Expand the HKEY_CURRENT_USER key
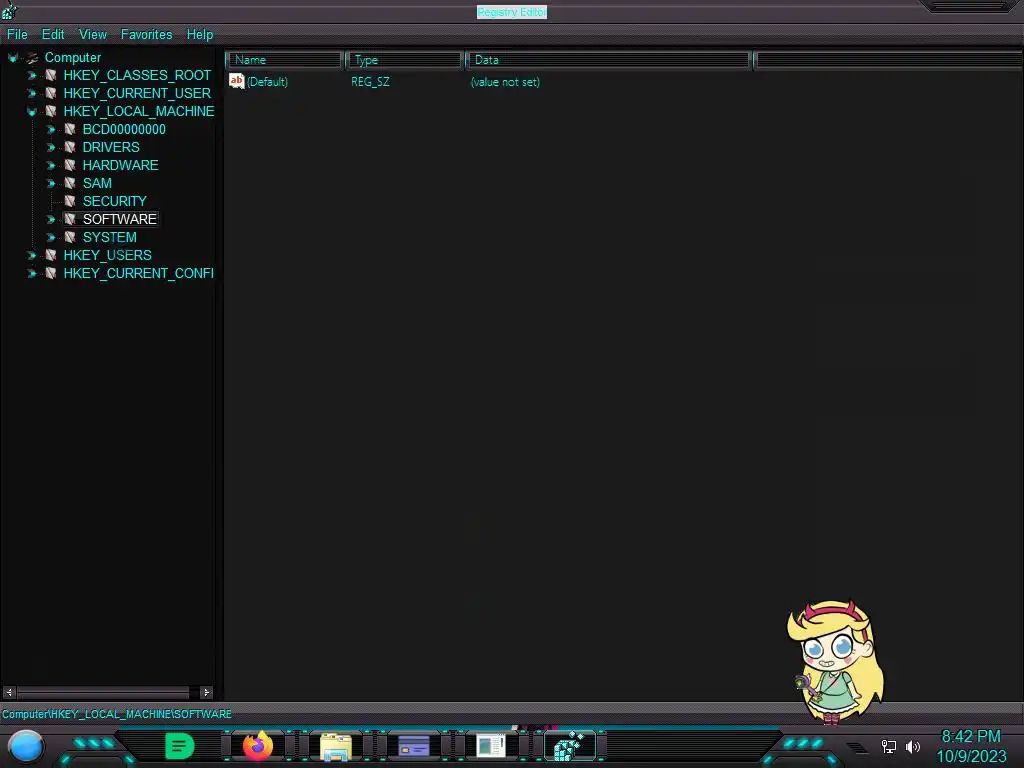Image resolution: width=1024 pixels, height=768 pixels. 31,93
